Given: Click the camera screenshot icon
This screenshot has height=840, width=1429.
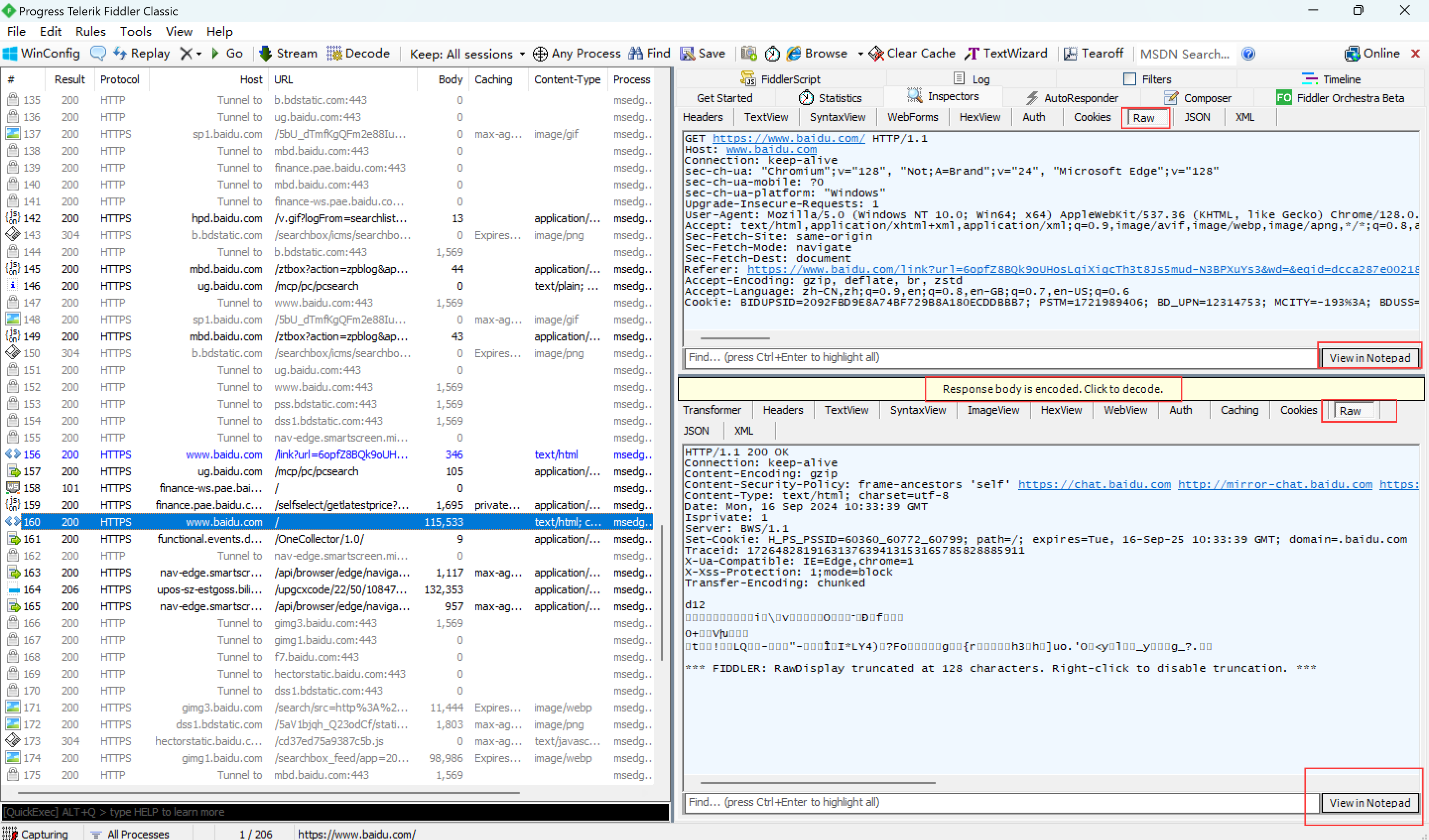Looking at the screenshot, I should 749,53.
